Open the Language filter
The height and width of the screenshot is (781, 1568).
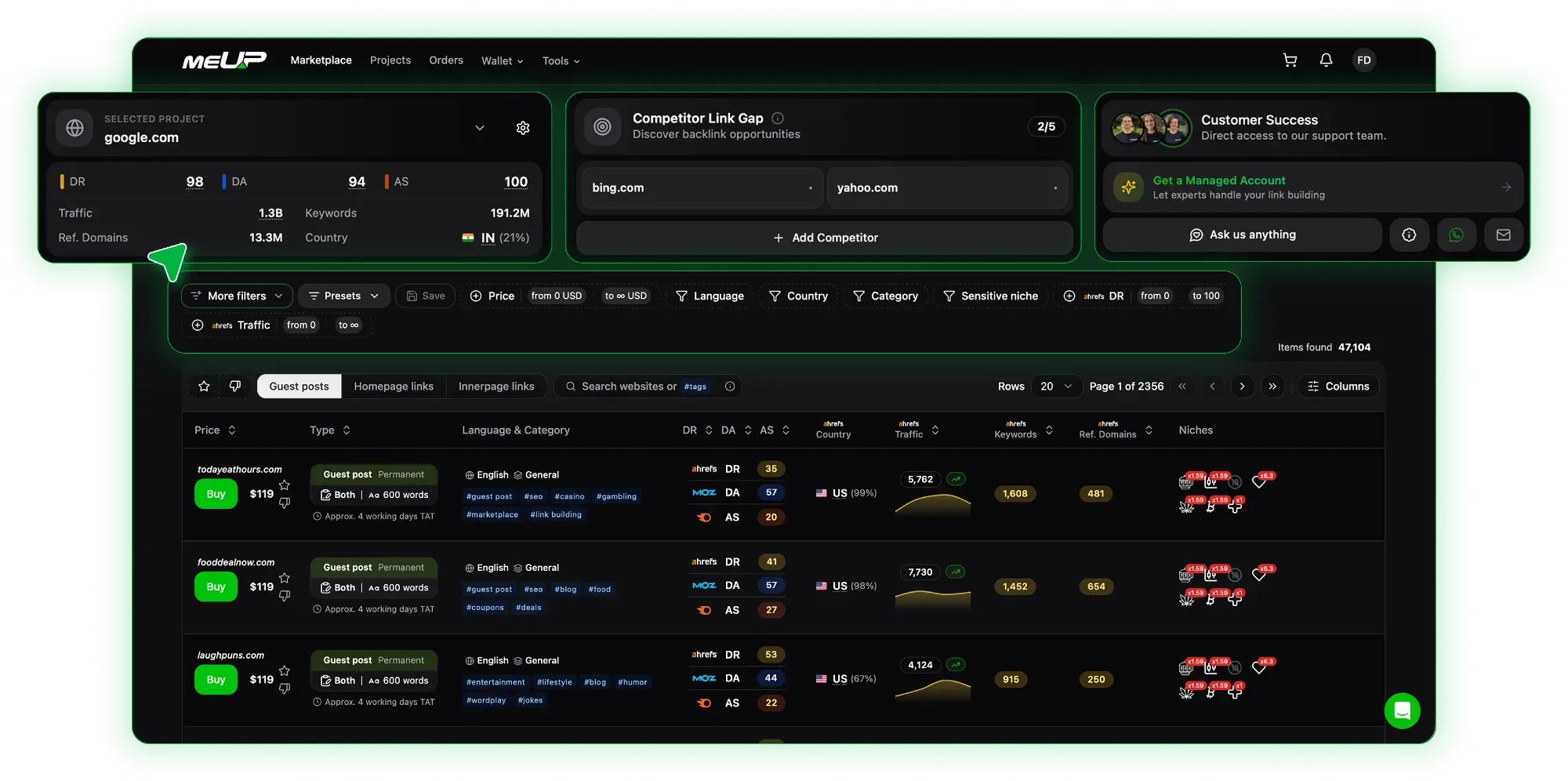710,296
